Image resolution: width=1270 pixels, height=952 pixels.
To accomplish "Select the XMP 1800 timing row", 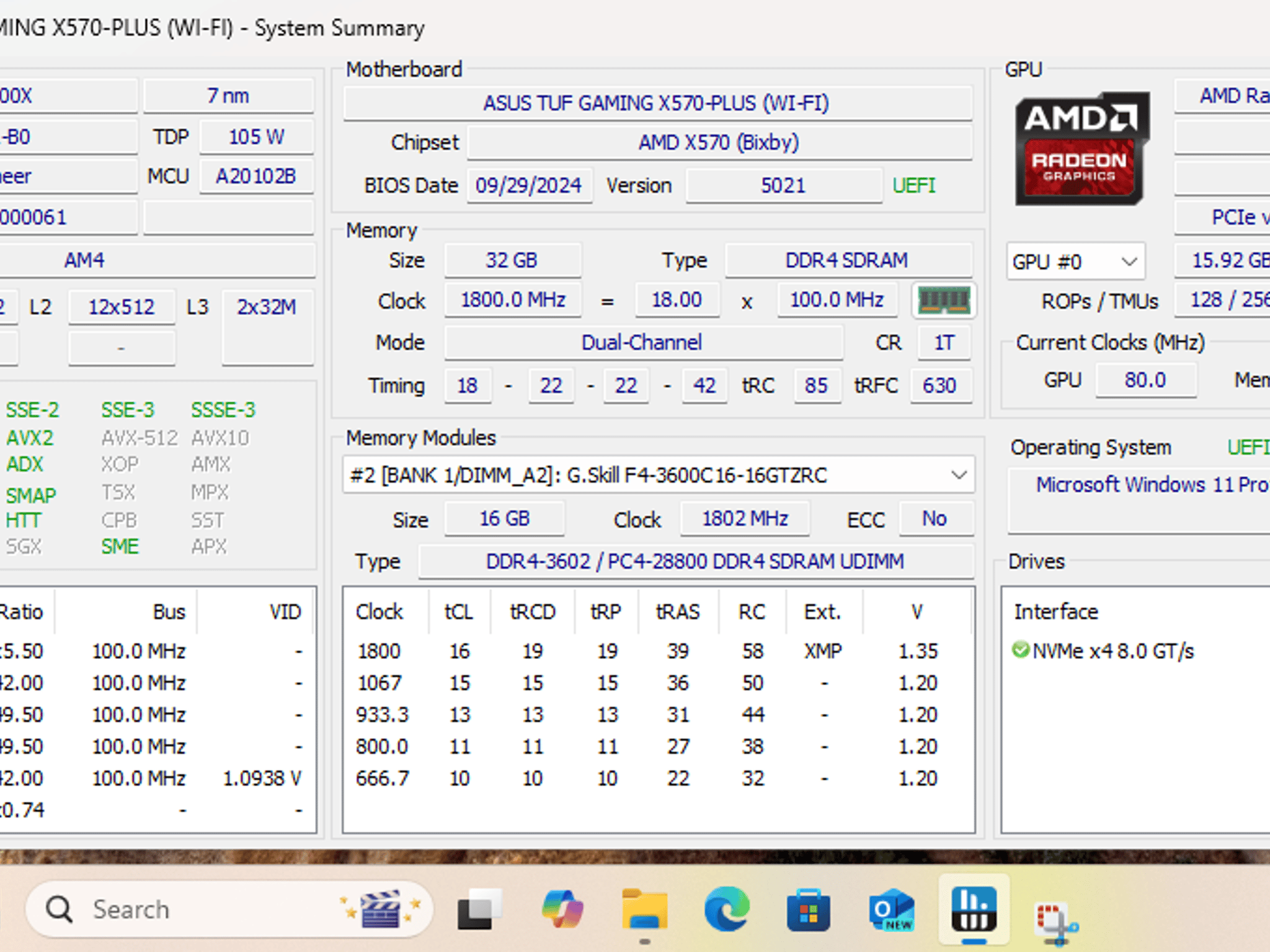I will pos(657,651).
